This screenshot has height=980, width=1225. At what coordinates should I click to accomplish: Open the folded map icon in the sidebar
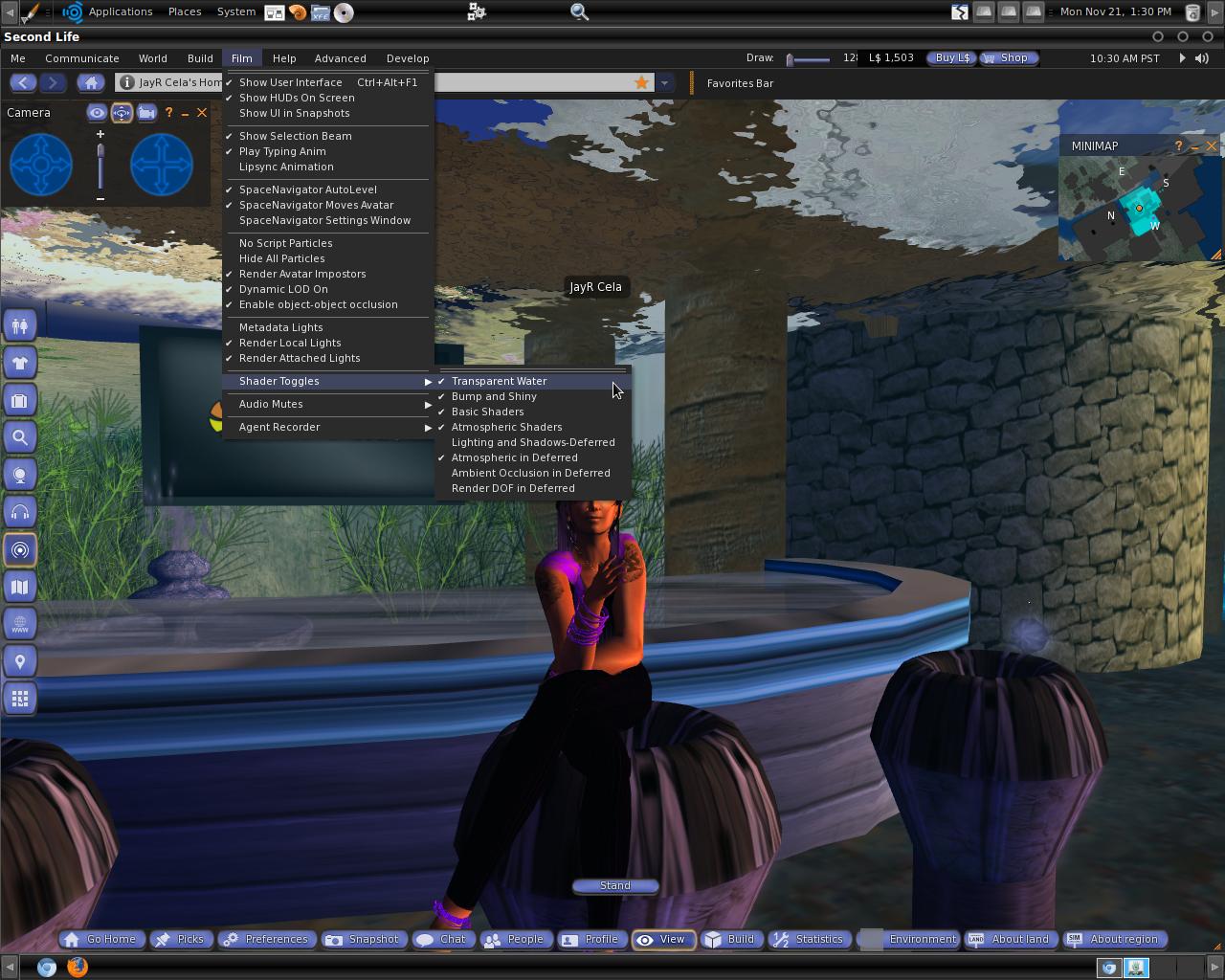(x=19, y=587)
